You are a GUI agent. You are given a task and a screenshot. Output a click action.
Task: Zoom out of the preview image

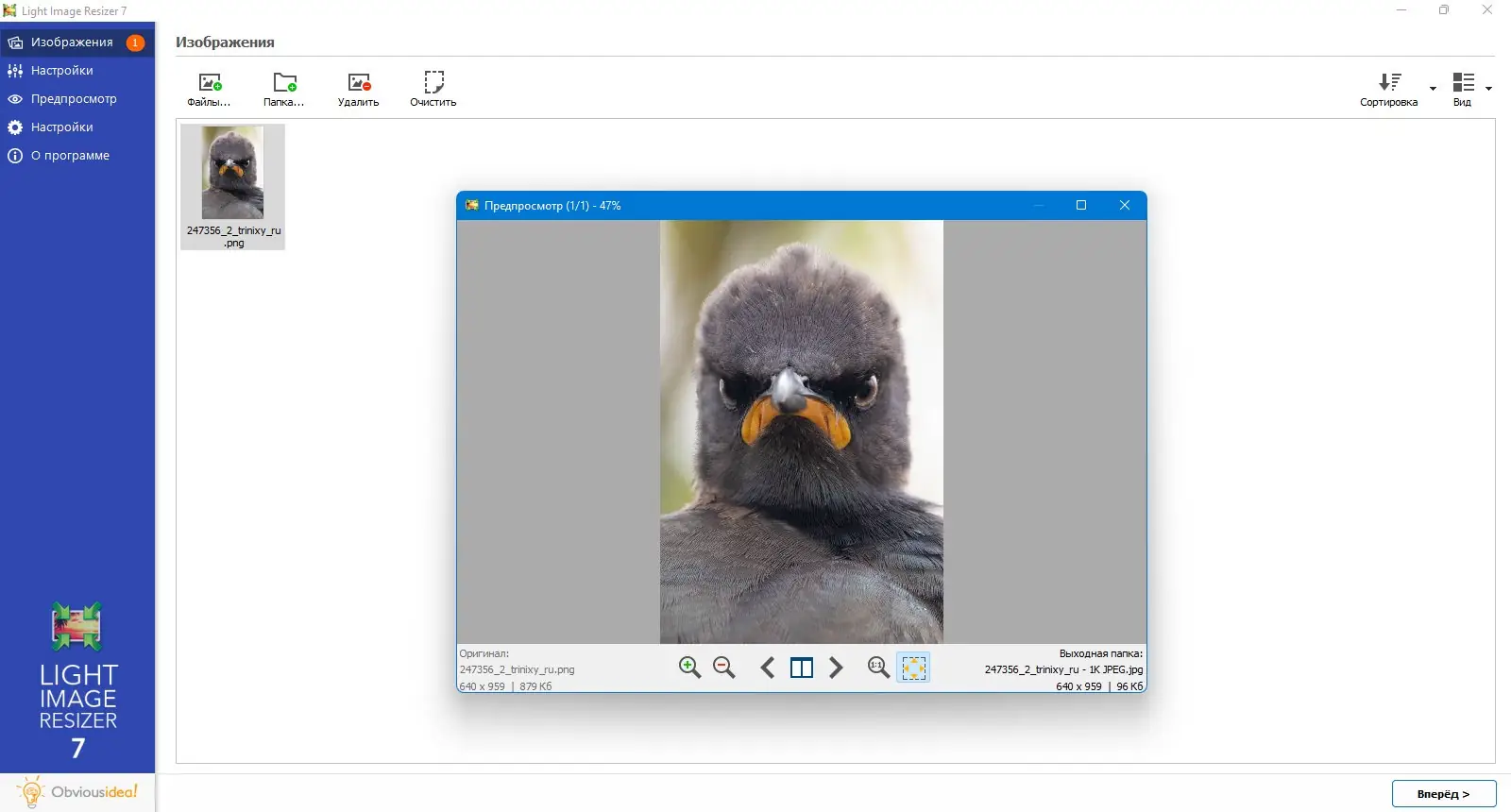724,668
